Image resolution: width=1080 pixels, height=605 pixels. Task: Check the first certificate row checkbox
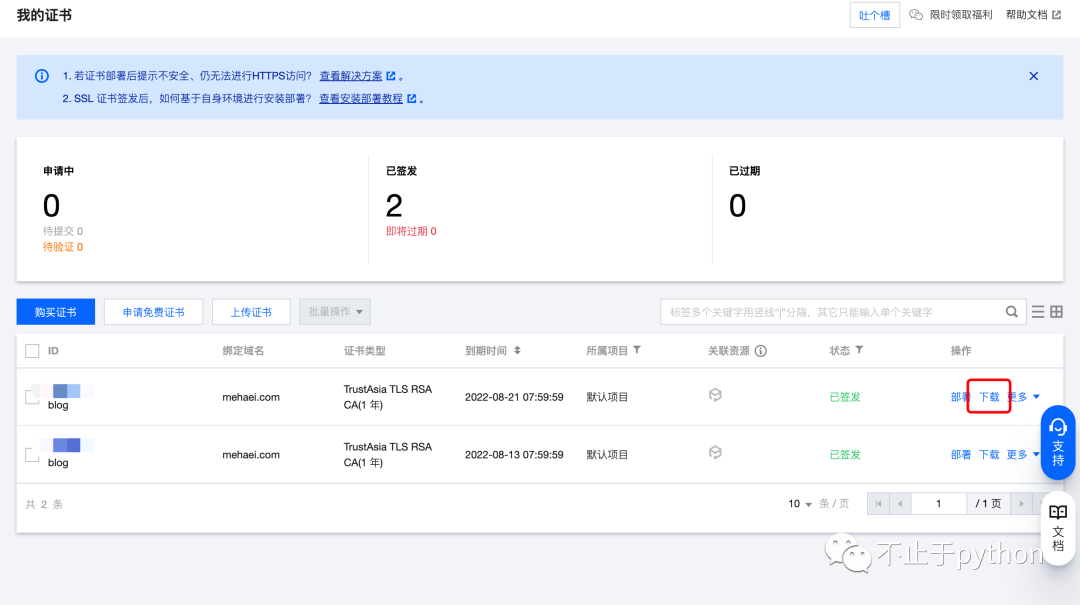[x=32, y=397]
